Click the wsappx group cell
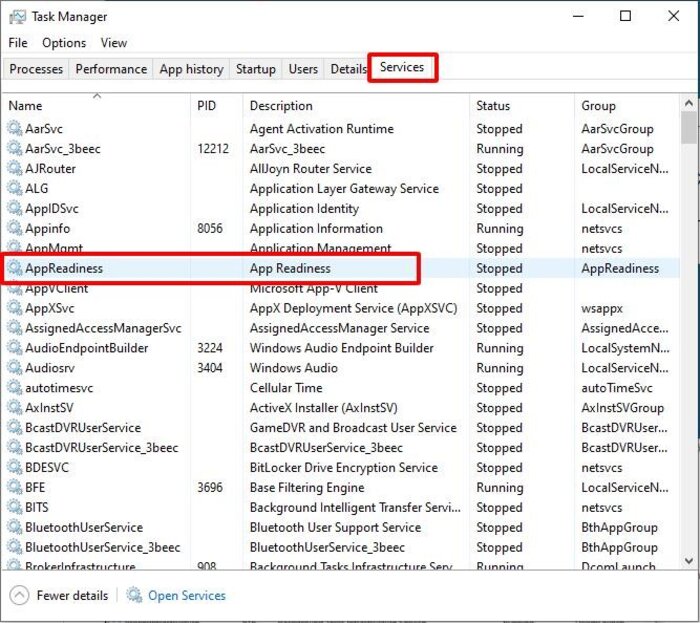This screenshot has height=623, width=700. point(602,308)
